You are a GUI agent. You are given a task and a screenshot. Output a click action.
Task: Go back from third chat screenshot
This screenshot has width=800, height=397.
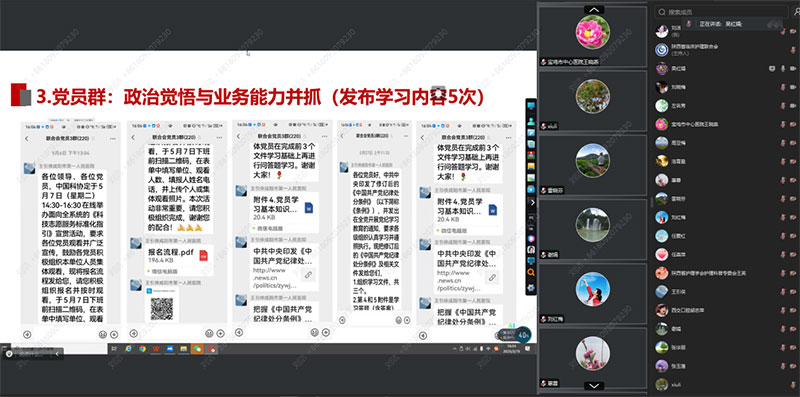click(238, 136)
